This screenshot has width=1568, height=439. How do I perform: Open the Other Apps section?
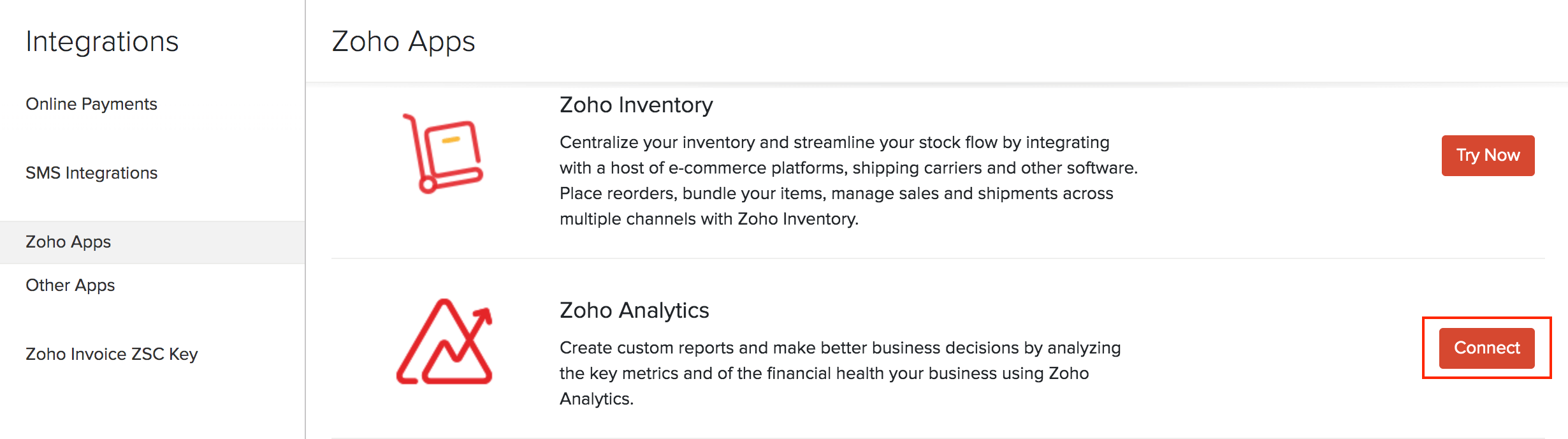click(x=70, y=285)
